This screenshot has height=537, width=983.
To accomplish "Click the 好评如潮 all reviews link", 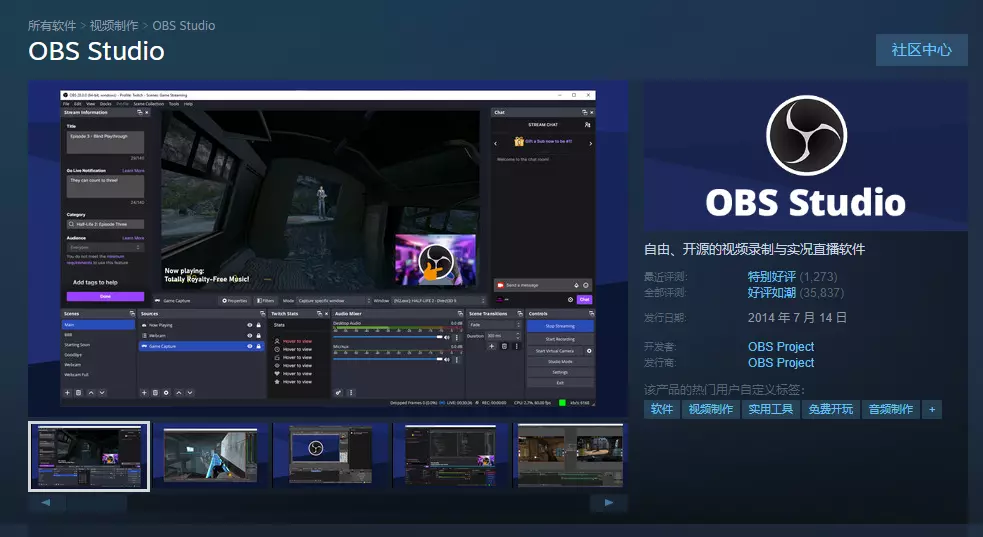I will pos(772,293).
